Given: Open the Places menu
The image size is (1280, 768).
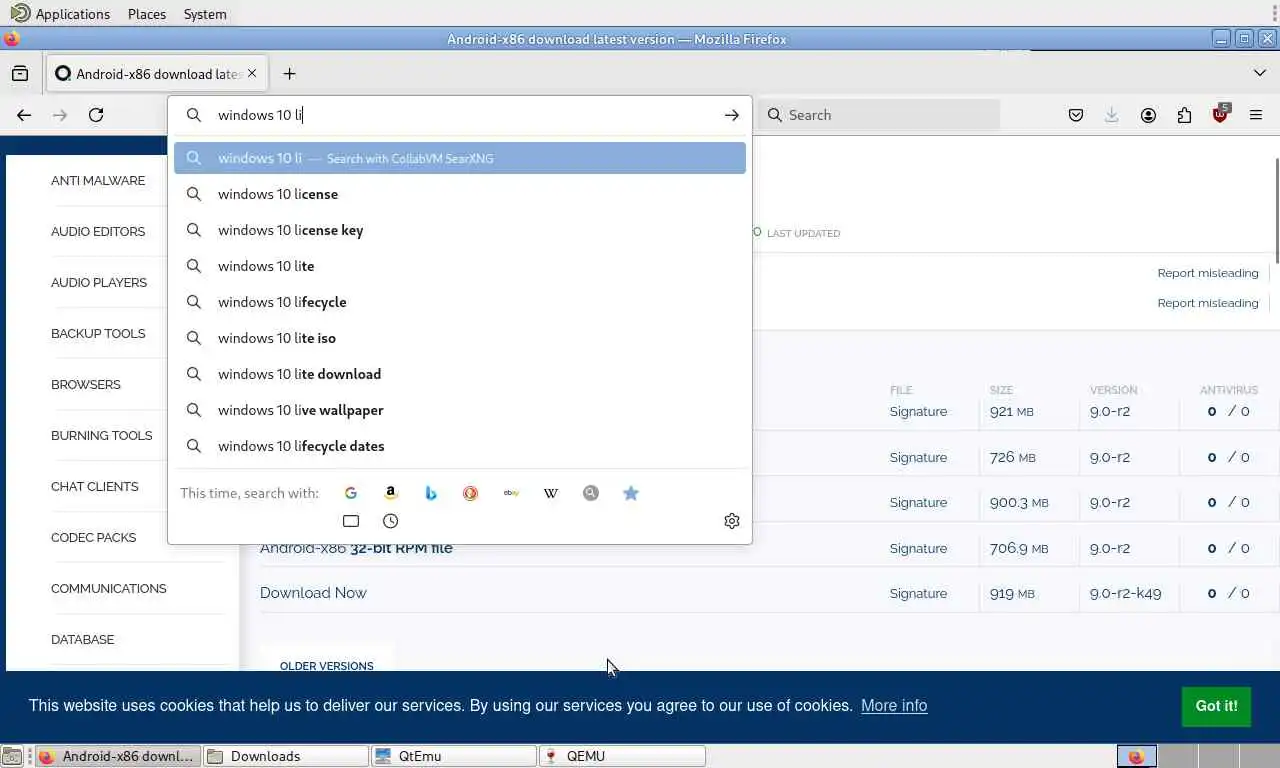Looking at the screenshot, I should pos(147,14).
